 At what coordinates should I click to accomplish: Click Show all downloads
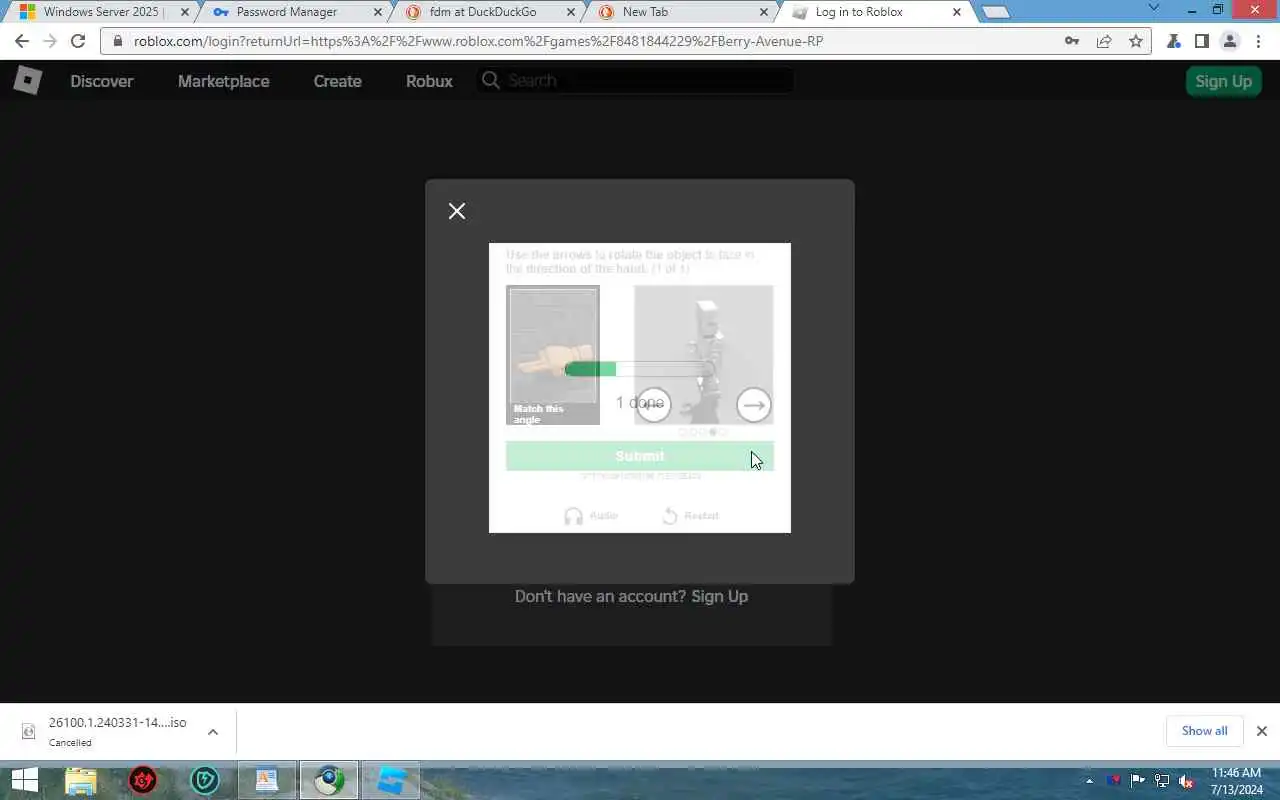pyautogui.click(x=1204, y=731)
